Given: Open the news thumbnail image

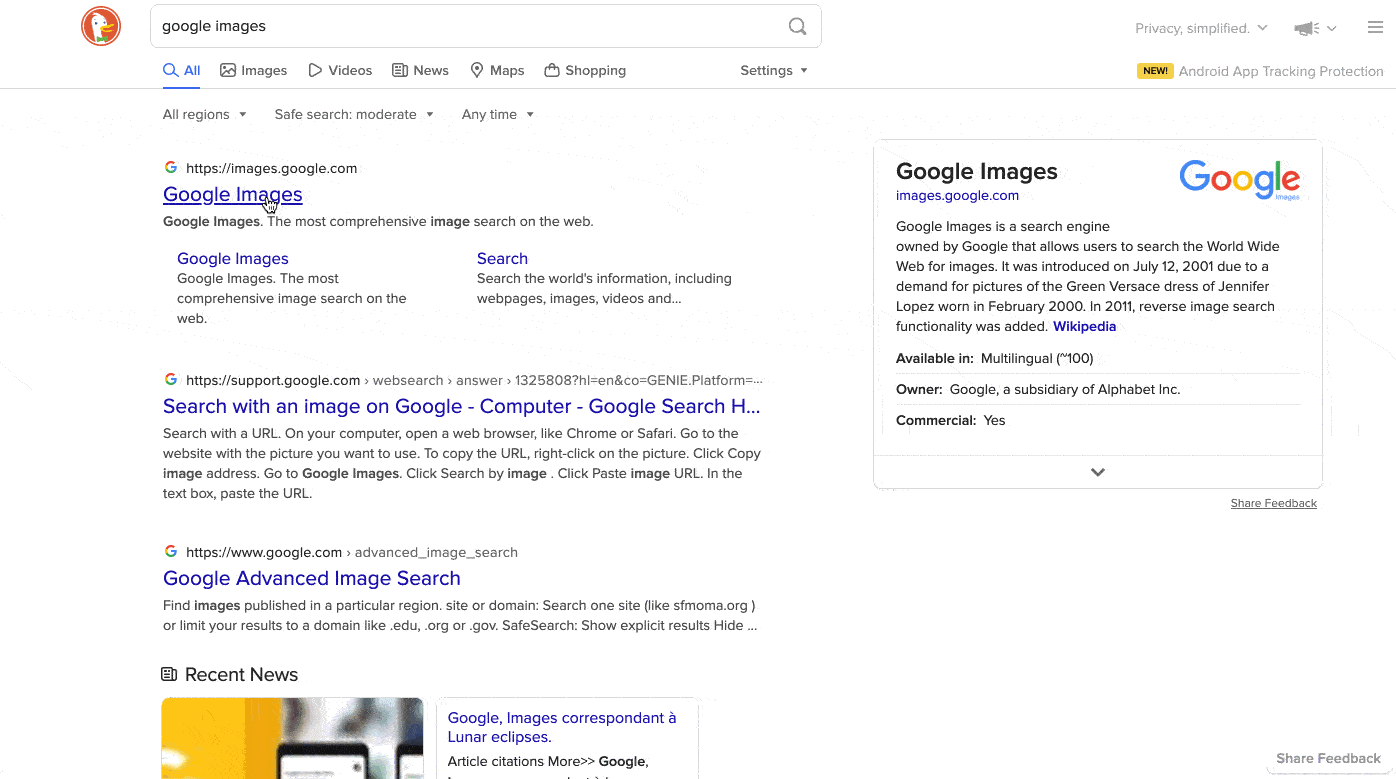Looking at the screenshot, I should click(293, 738).
